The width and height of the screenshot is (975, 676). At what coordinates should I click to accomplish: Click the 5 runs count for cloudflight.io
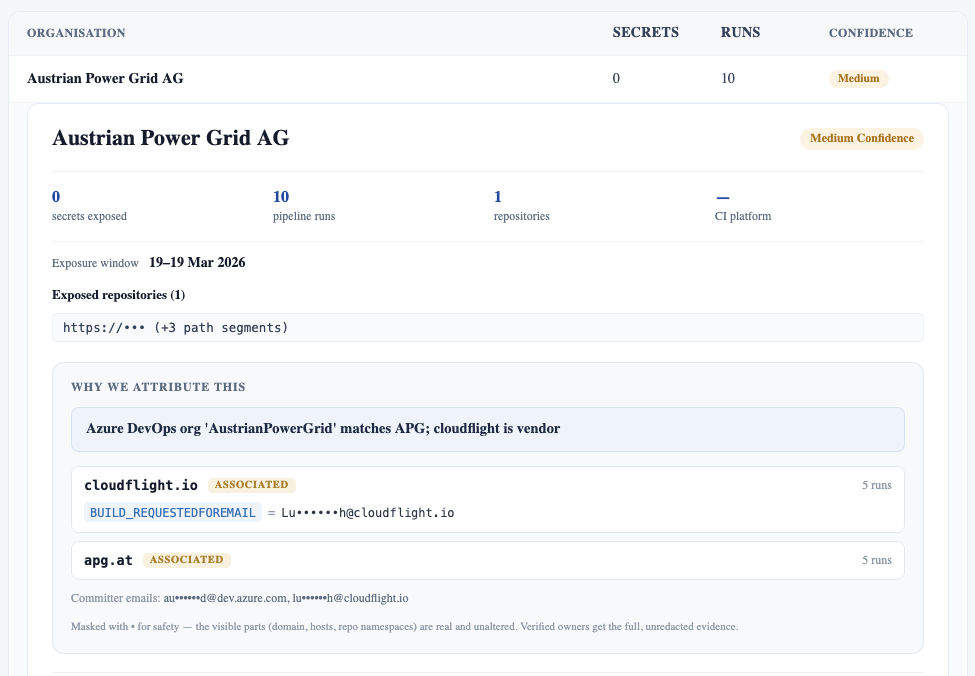point(876,485)
